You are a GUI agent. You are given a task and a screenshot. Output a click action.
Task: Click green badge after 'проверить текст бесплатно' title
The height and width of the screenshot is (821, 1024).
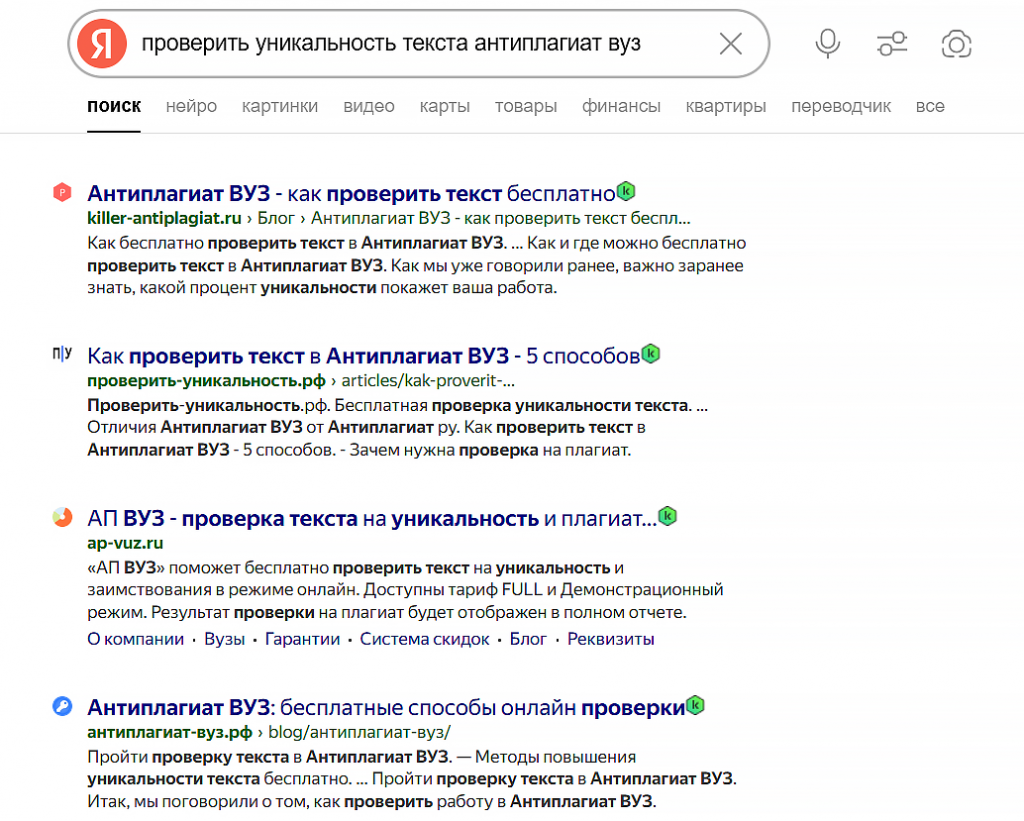click(x=626, y=191)
